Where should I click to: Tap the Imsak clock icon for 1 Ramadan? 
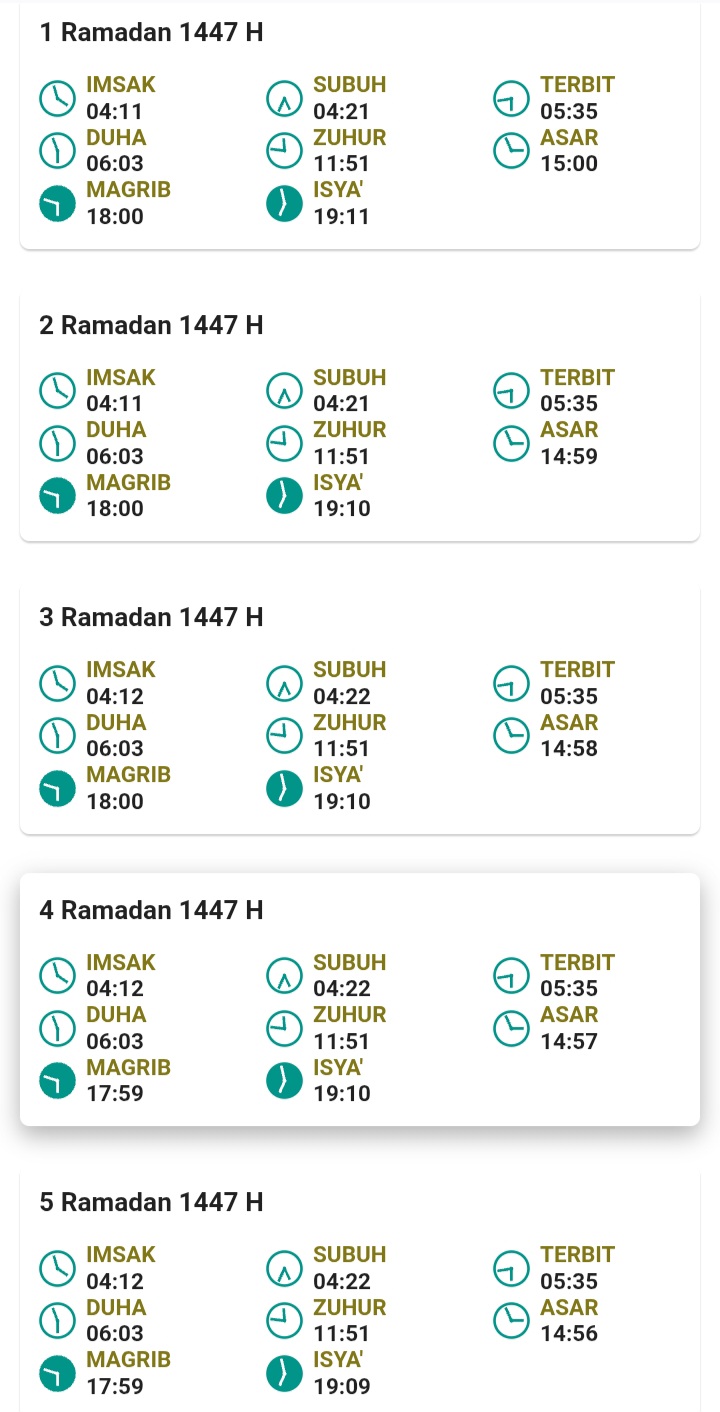click(x=57, y=98)
